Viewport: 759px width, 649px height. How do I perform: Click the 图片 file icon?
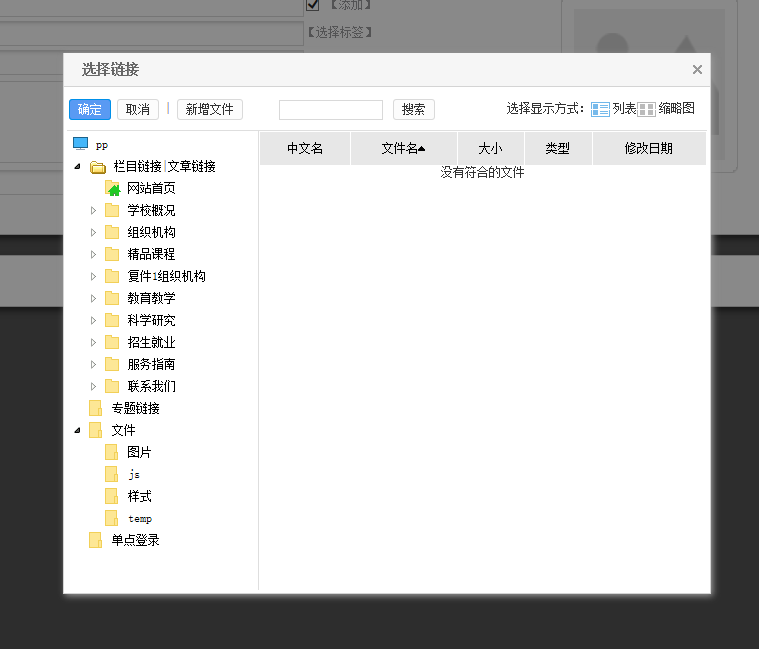click(x=112, y=452)
